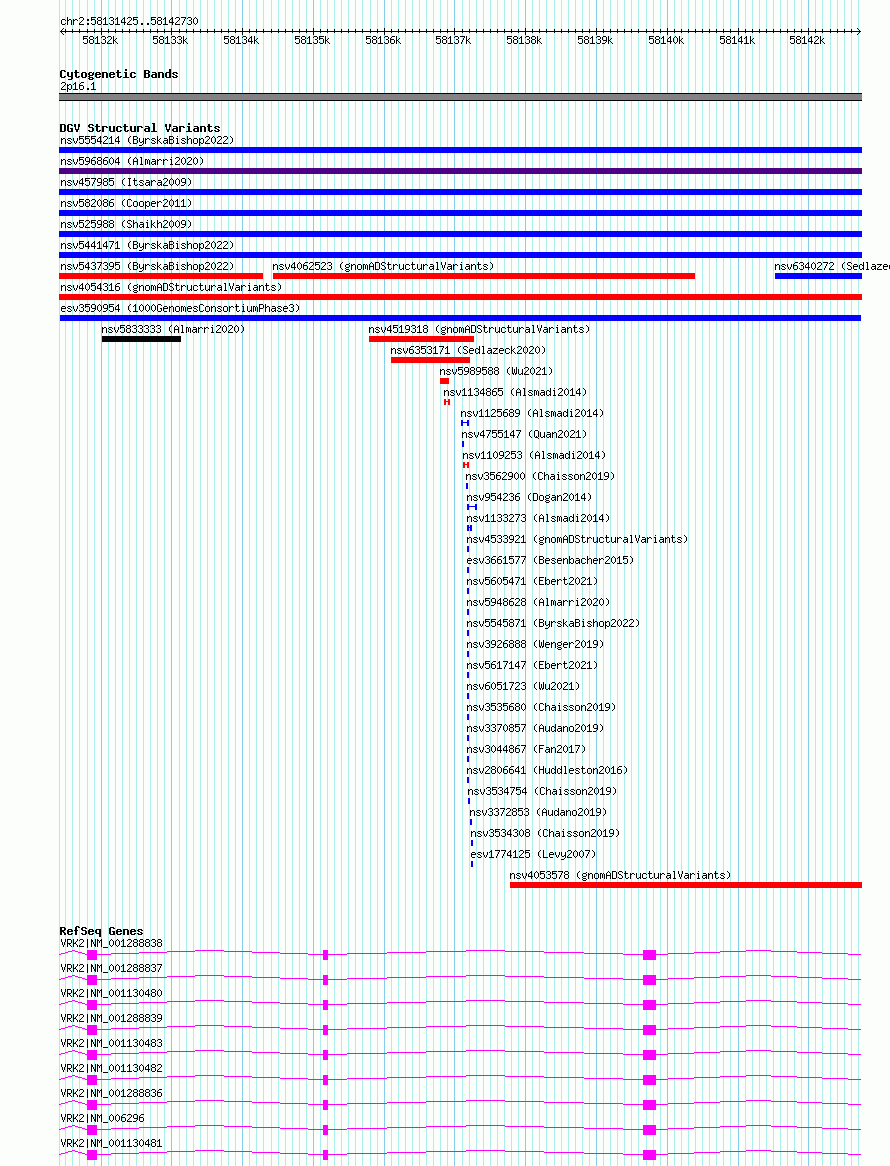This screenshot has width=890, height=1166.
Task: Click the 58137k ruler tick label
Action: click(454, 40)
